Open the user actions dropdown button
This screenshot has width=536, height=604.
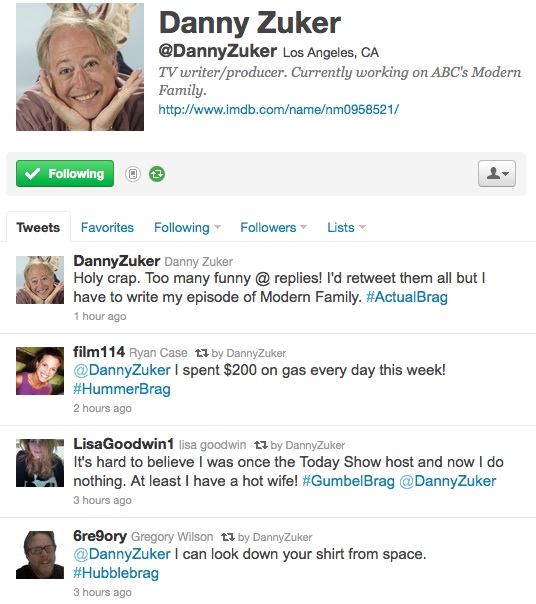pos(497,174)
